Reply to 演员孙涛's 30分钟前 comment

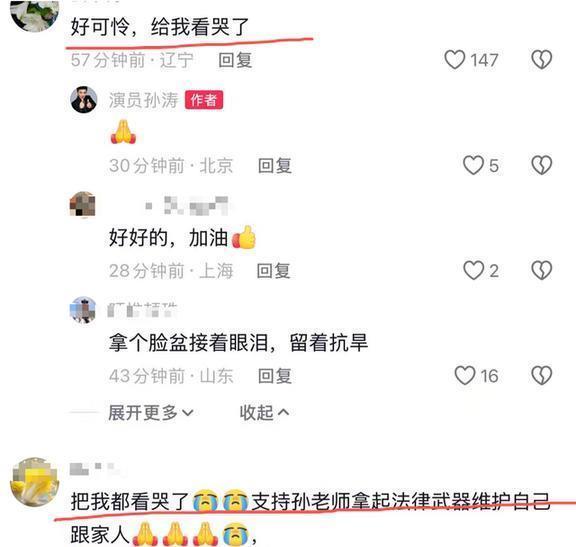click(x=275, y=165)
